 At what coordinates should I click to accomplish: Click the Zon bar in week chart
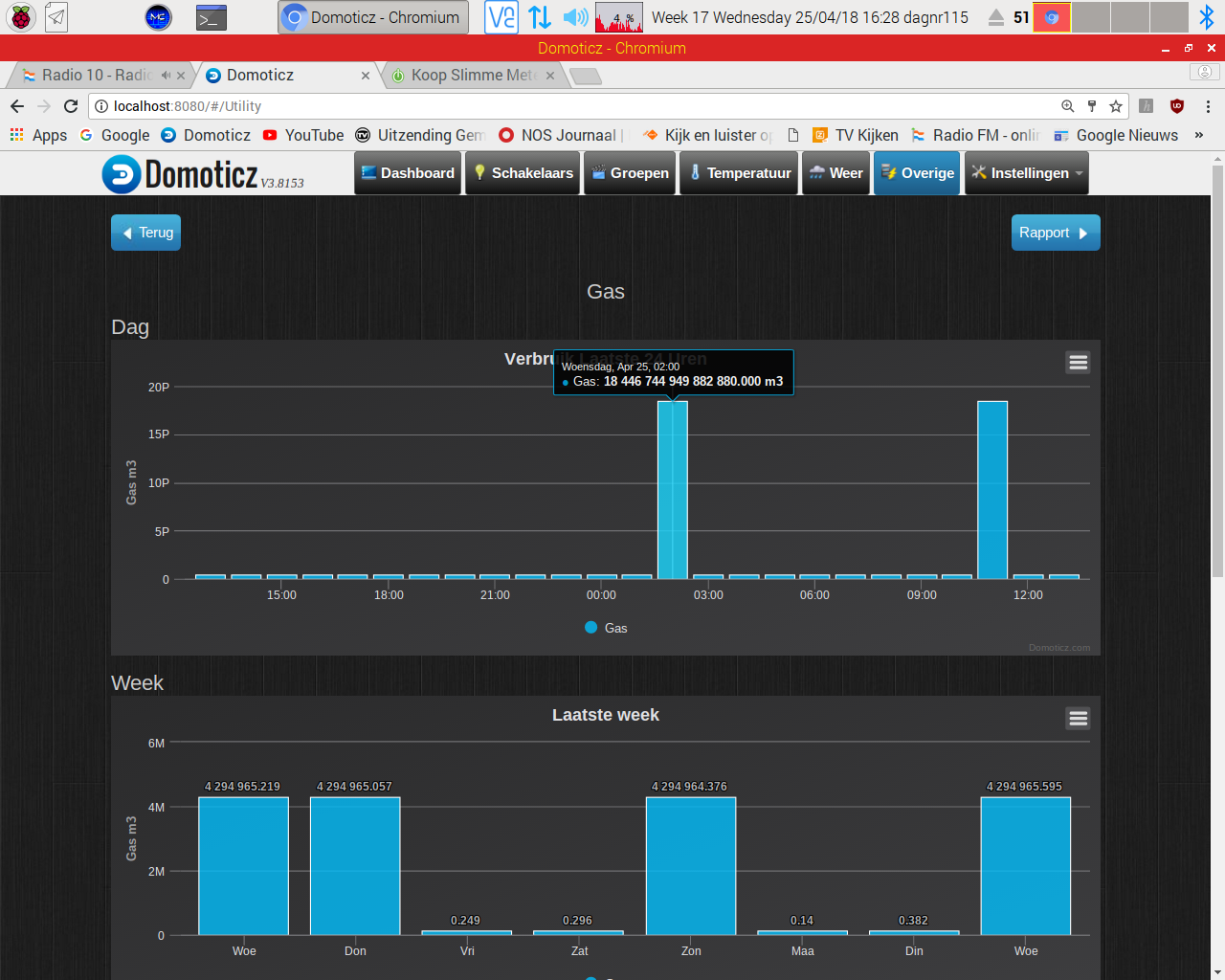[x=691, y=866]
